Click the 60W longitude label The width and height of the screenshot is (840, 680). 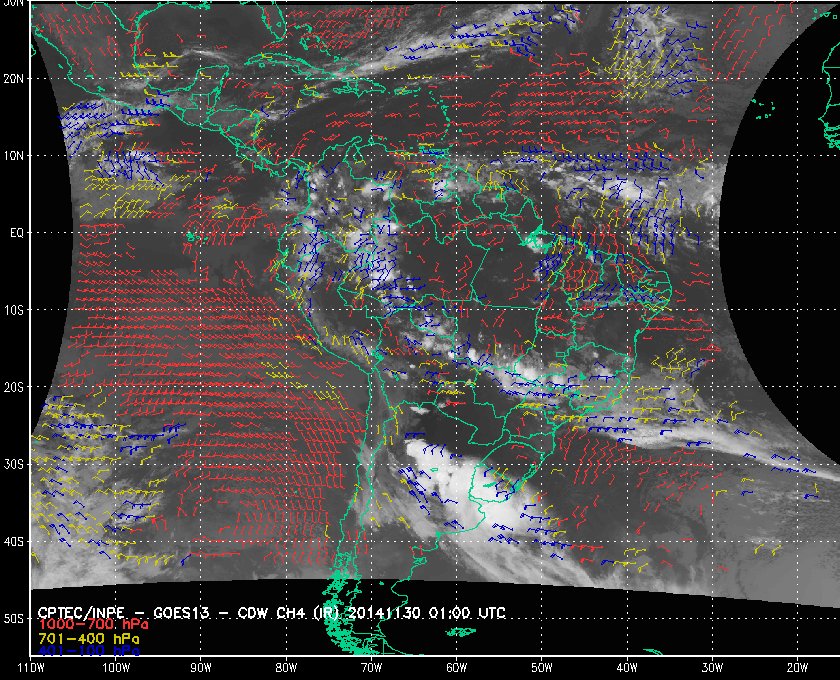(456, 668)
